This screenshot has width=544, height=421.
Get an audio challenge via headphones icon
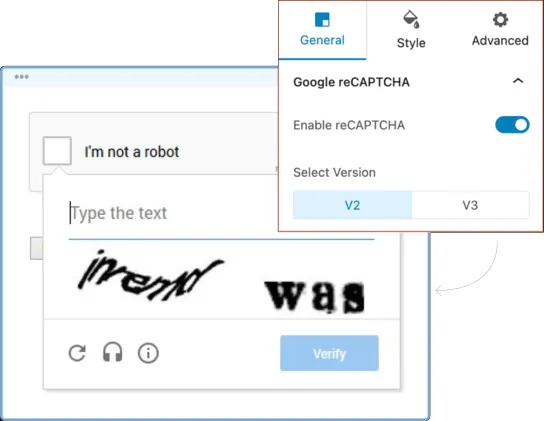tap(113, 353)
